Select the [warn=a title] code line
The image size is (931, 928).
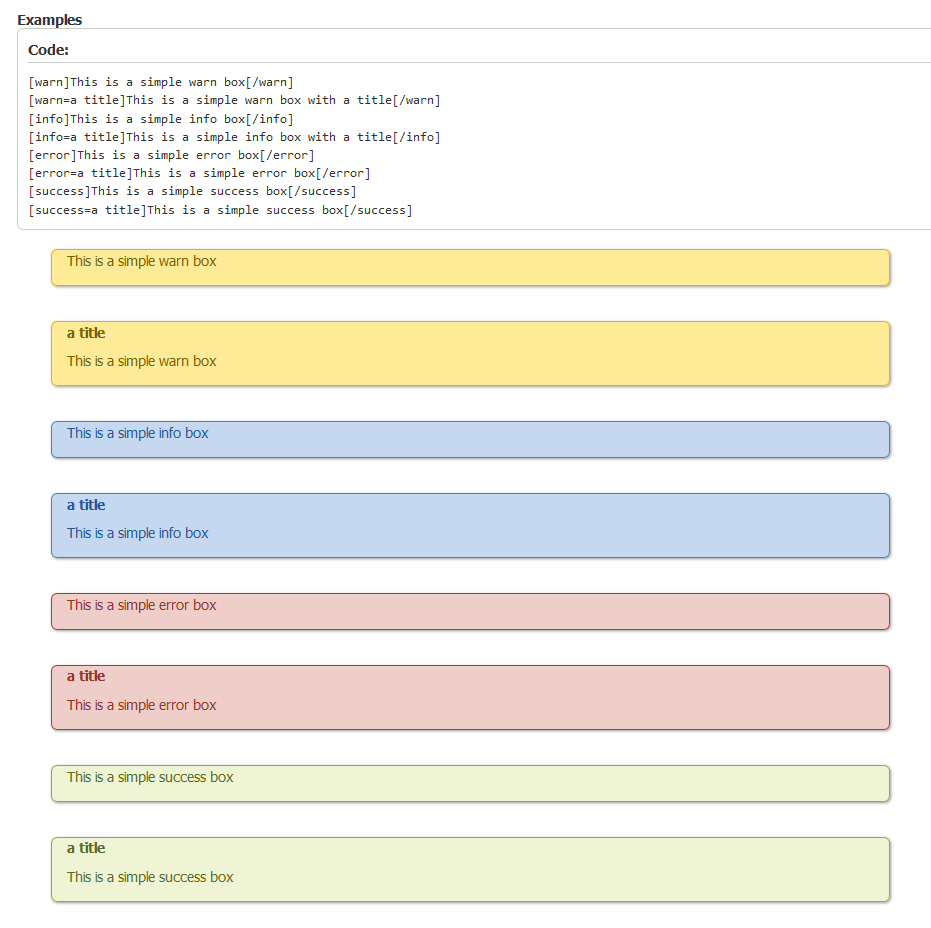click(x=234, y=100)
